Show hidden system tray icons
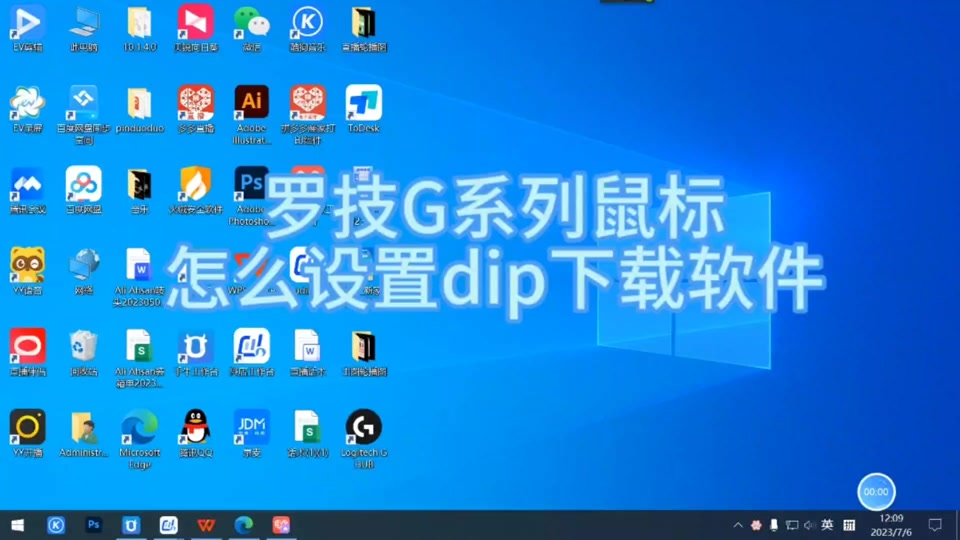 [738, 525]
